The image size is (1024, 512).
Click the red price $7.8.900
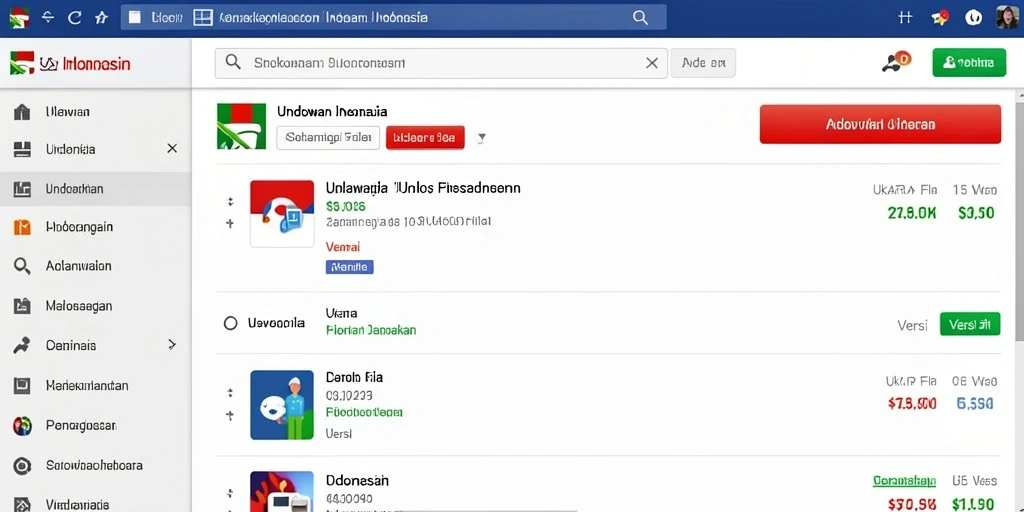coord(912,404)
